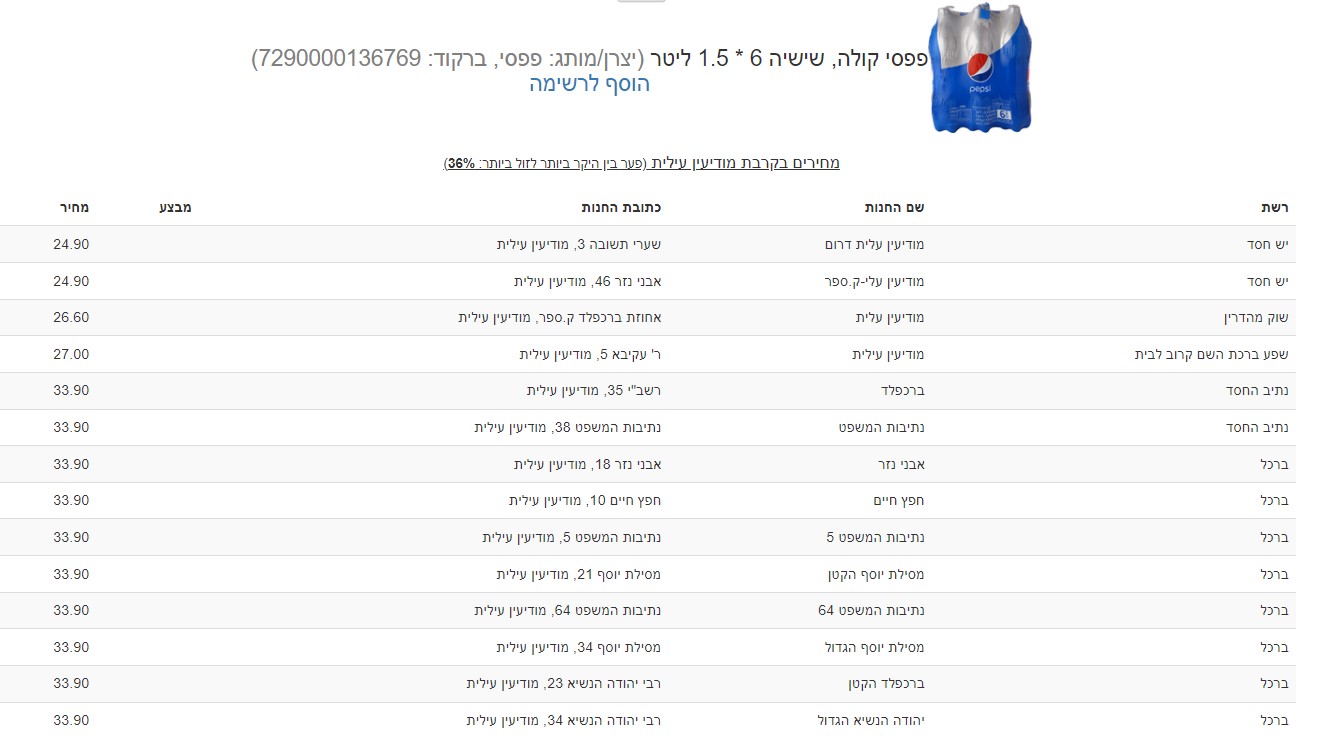Click the price 33.90 in the חפץ חיים 10 row
The height and width of the screenshot is (751, 1322).
[71, 501]
